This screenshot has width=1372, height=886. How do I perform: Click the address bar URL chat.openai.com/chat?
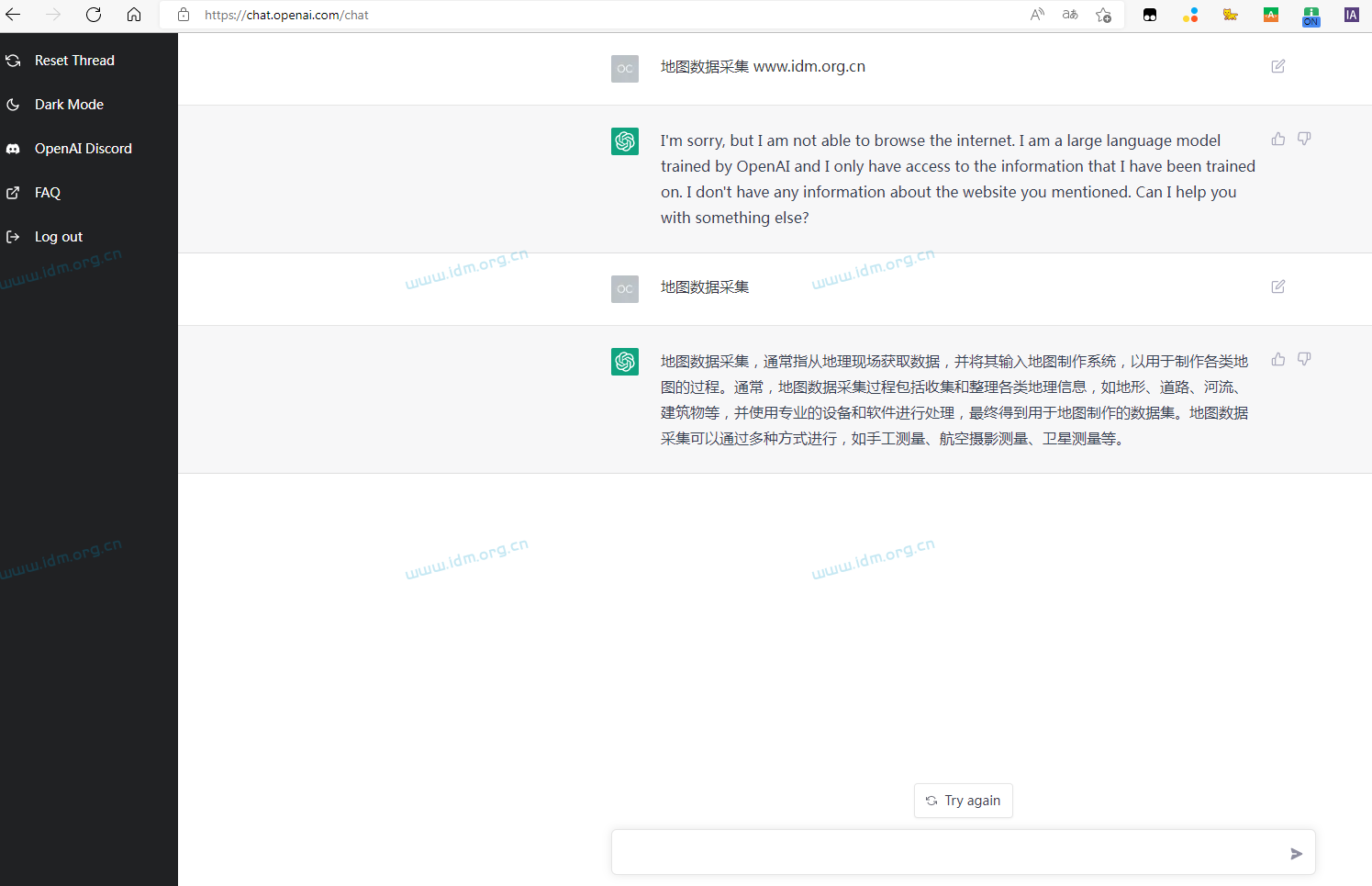point(286,15)
